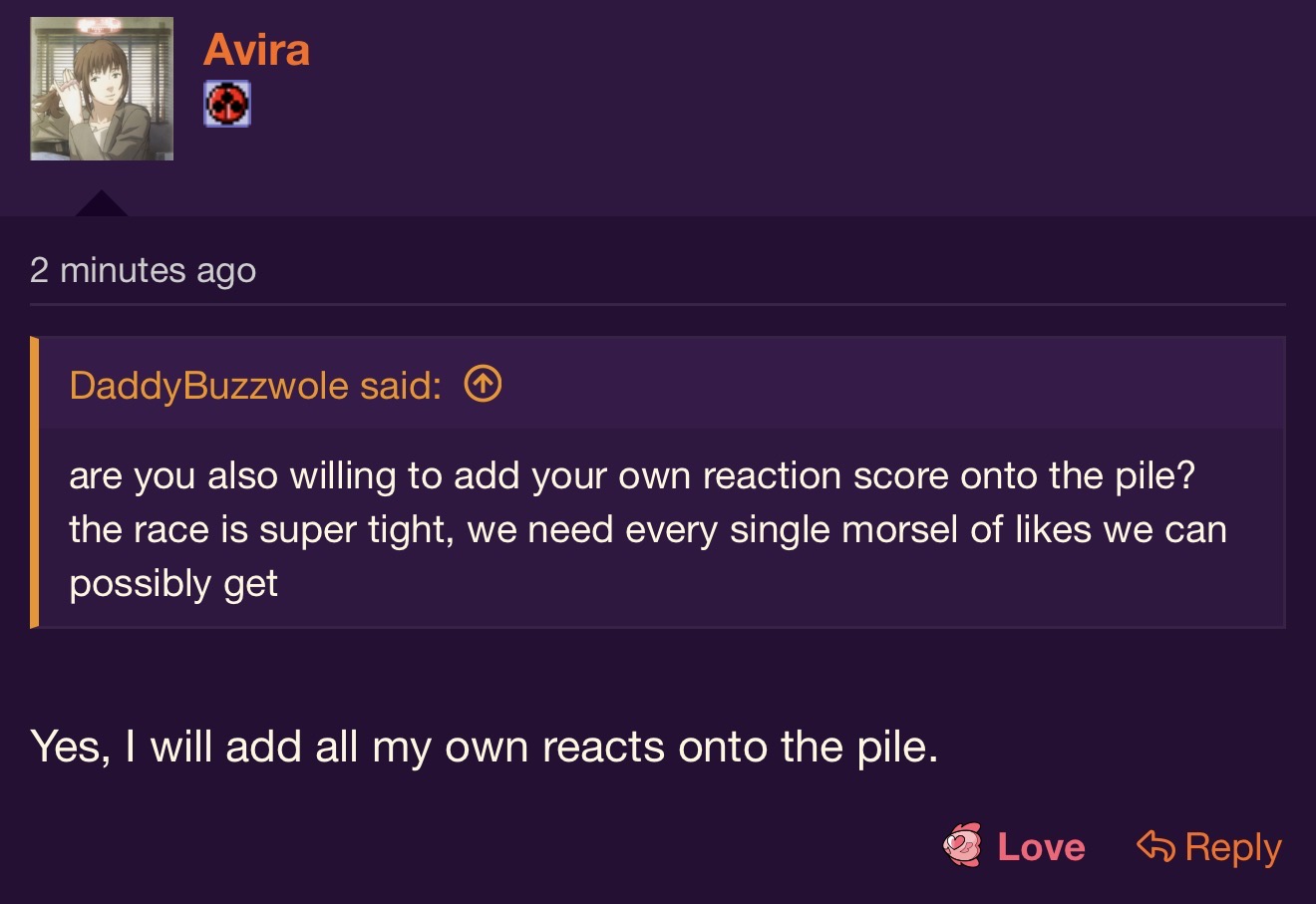Click the quoted words "possibly get"

pyautogui.click(x=173, y=583)
